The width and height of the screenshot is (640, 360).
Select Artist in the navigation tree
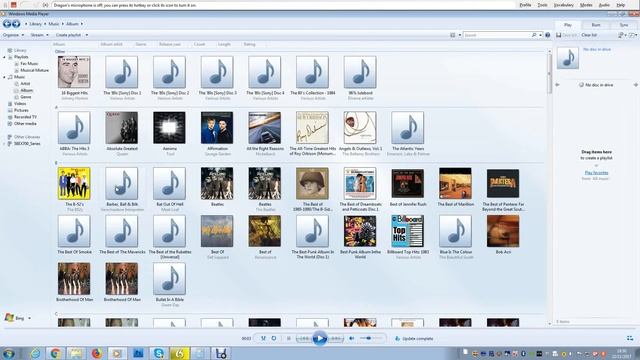point(25,84)
